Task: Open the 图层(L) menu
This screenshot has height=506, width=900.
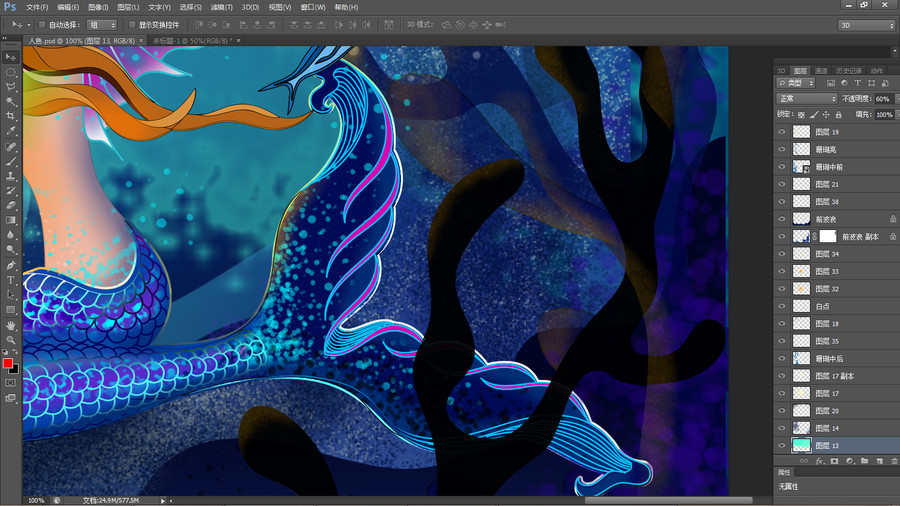Action: pos(128,7)
